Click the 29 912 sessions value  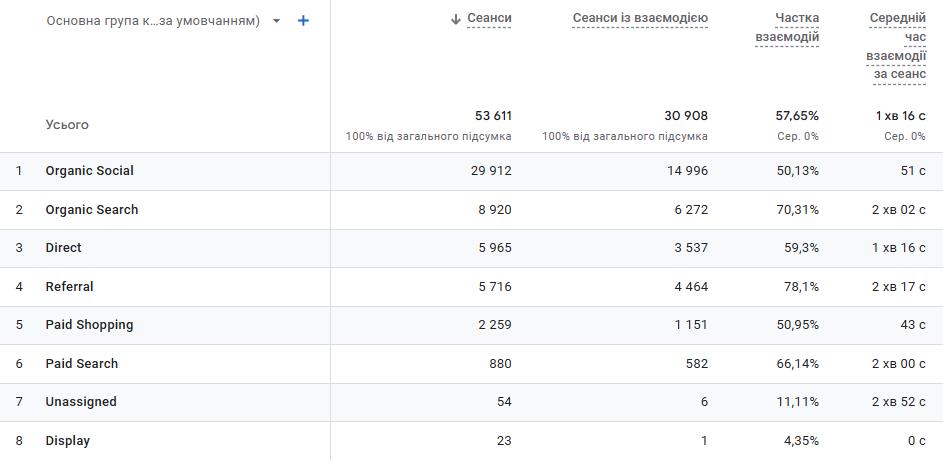pos(491,171)
